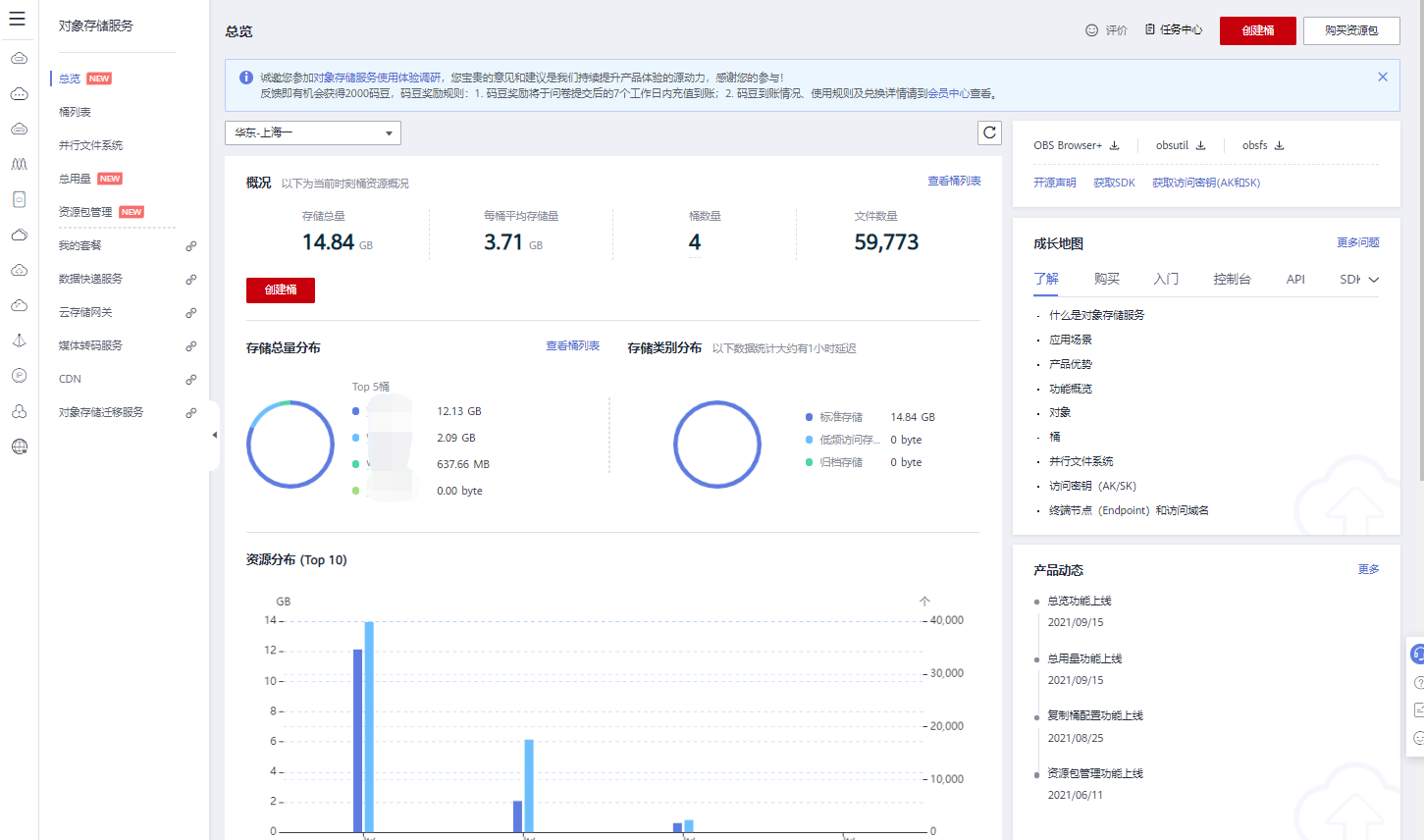
Task: Click the 59,773 文件数量 value
Action: 886,242
